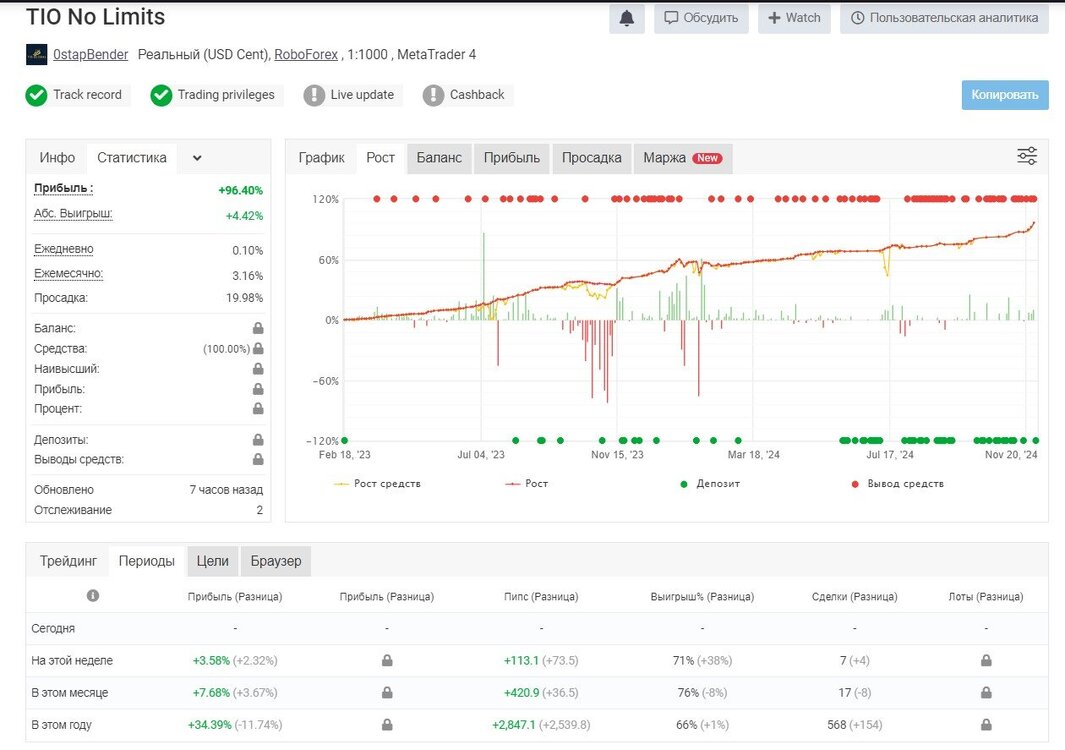Open the RoboForex broker link

pos(306,54)
